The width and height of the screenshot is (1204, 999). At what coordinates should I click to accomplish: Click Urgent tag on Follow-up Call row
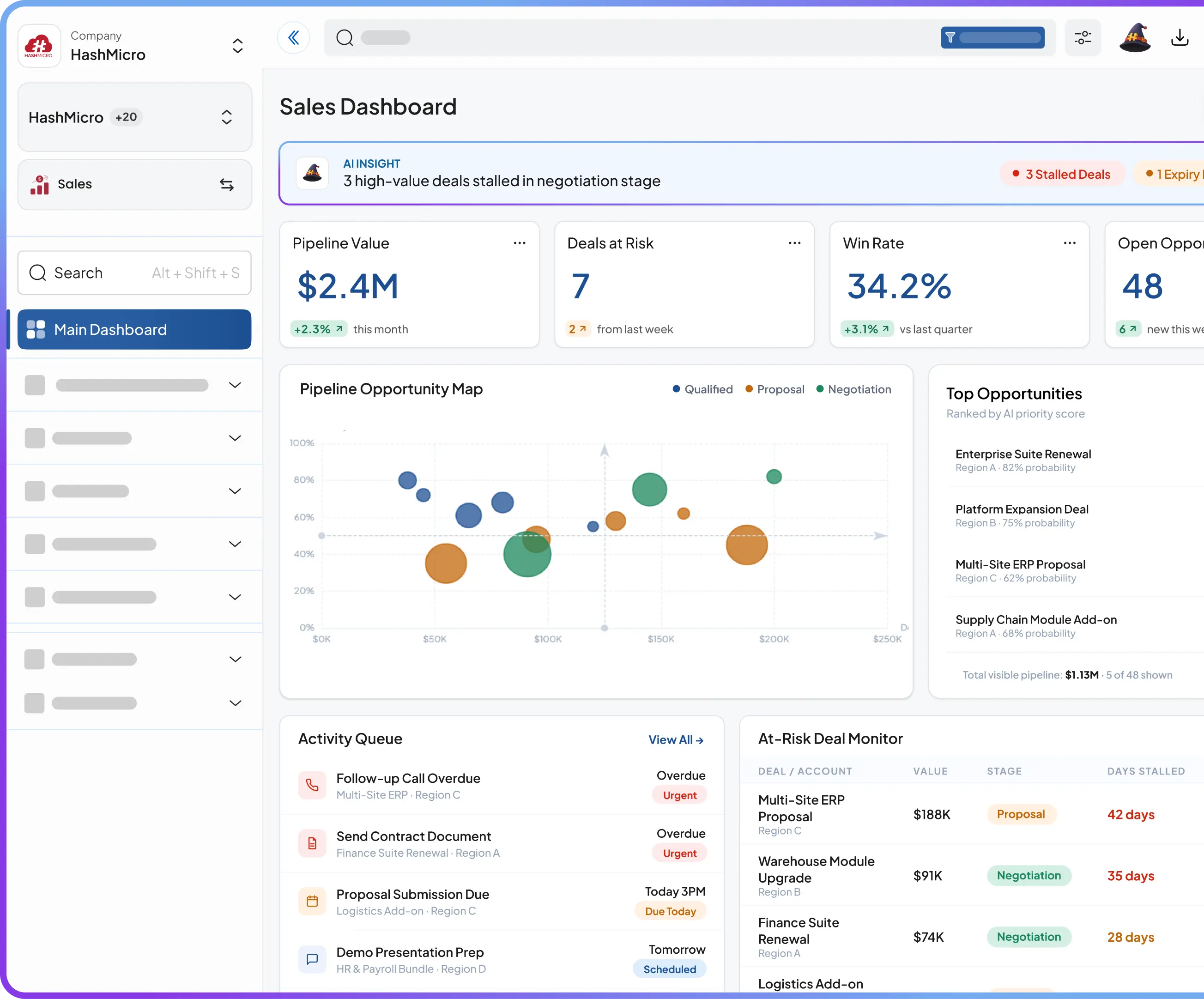(679, 795)
